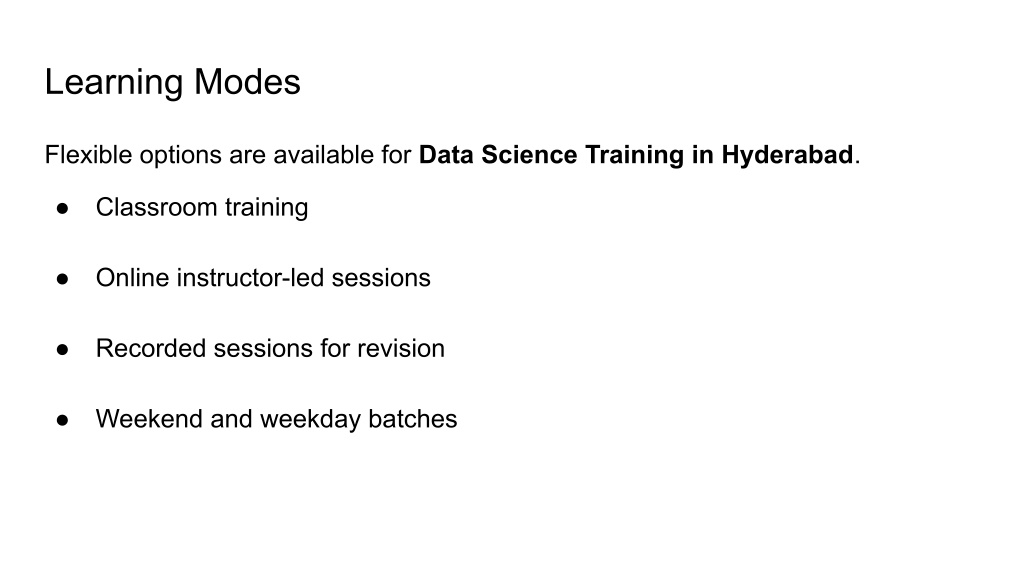Image resolution: width=1024 pixels, height=576 pixels.
Task: Click the word "Recorded" in the third bullet
Action: (145, 349)
